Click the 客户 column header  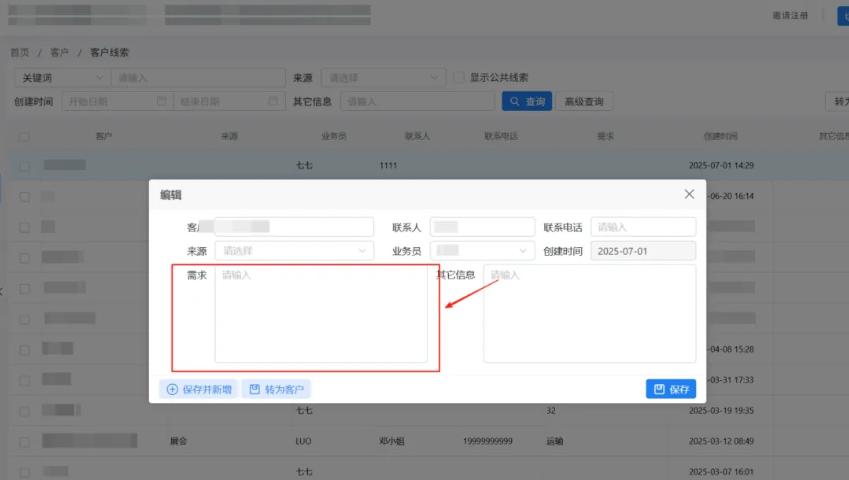click(x=104, y=136)
